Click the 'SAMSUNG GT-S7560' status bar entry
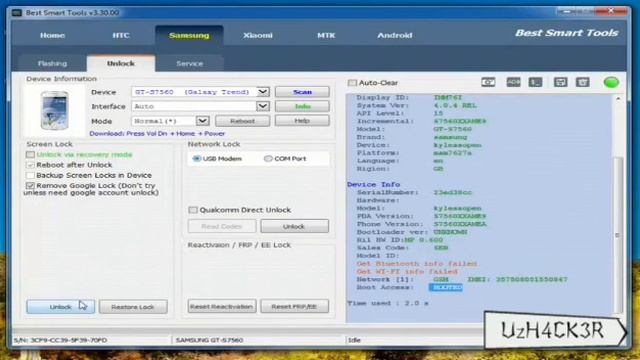 tap(209, 340)
